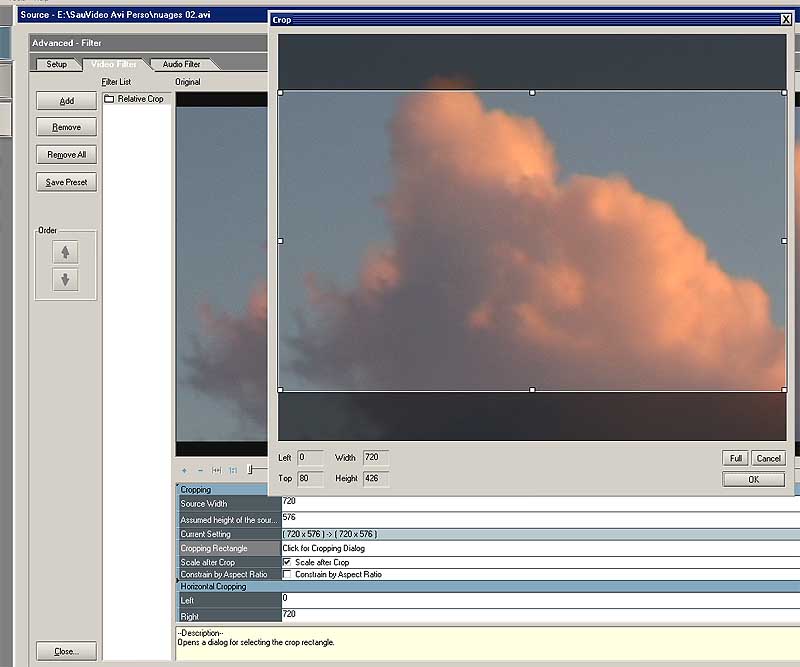The image size is (800, 667).
Task: Move filter up with Order up arrow
Action: (x=65, y=253)
